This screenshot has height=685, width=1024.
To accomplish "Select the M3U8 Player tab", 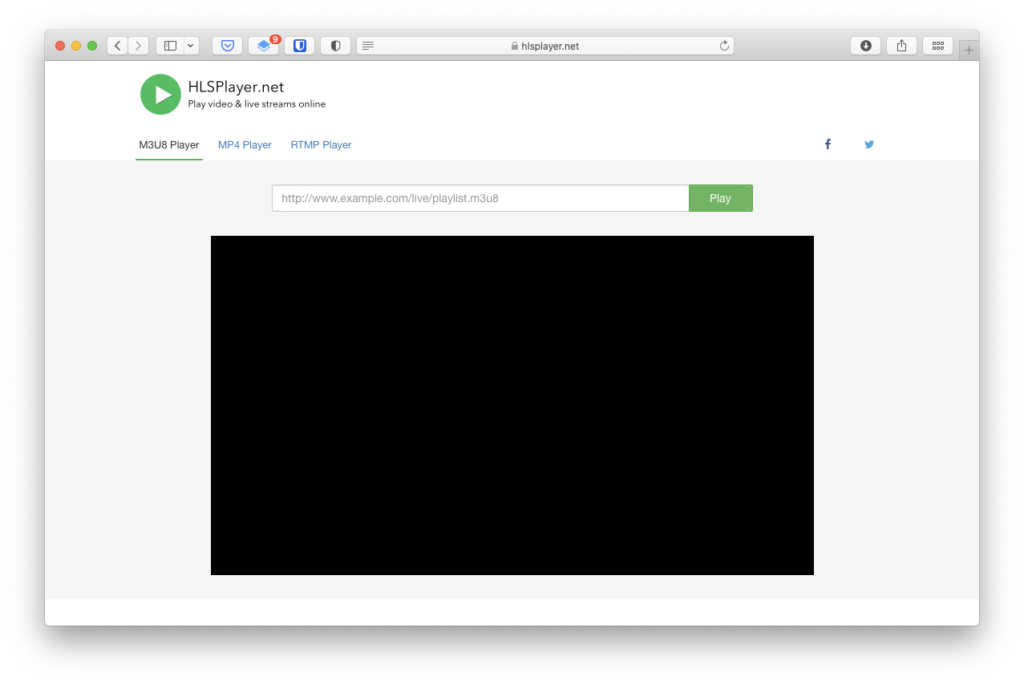I will (168, 145).
